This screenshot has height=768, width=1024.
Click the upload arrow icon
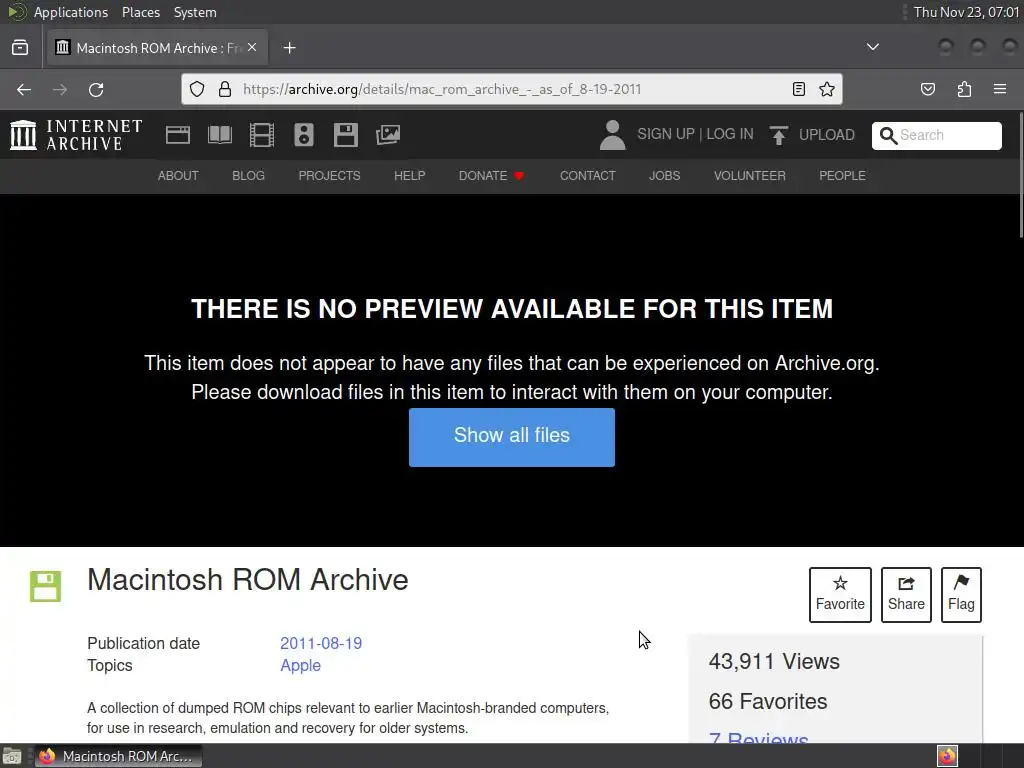[x=778, y=135]
